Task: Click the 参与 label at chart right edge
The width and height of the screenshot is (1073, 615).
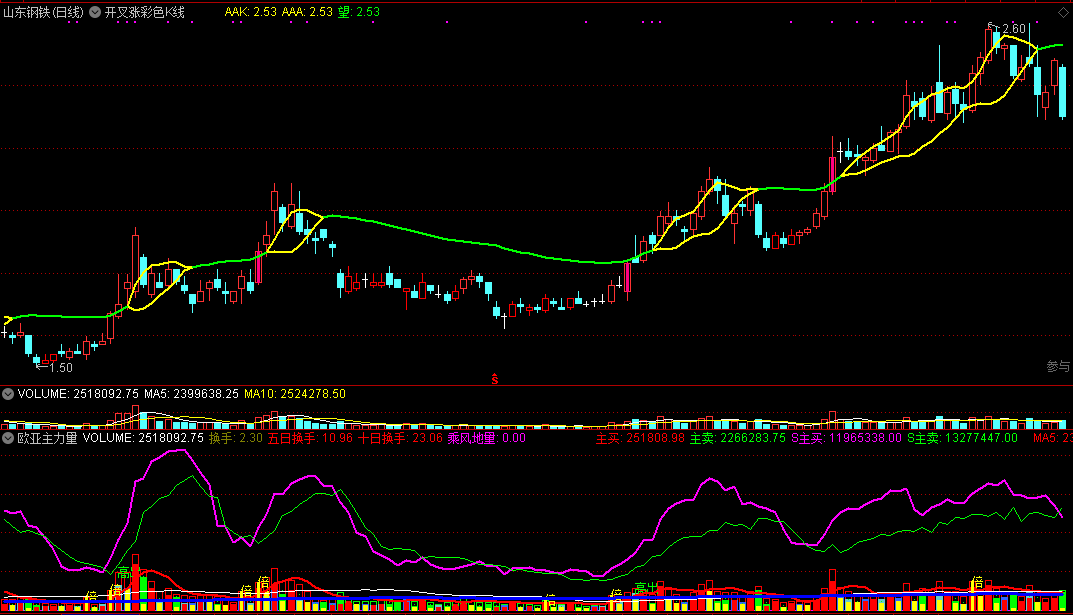Action: pos(1058,367)
